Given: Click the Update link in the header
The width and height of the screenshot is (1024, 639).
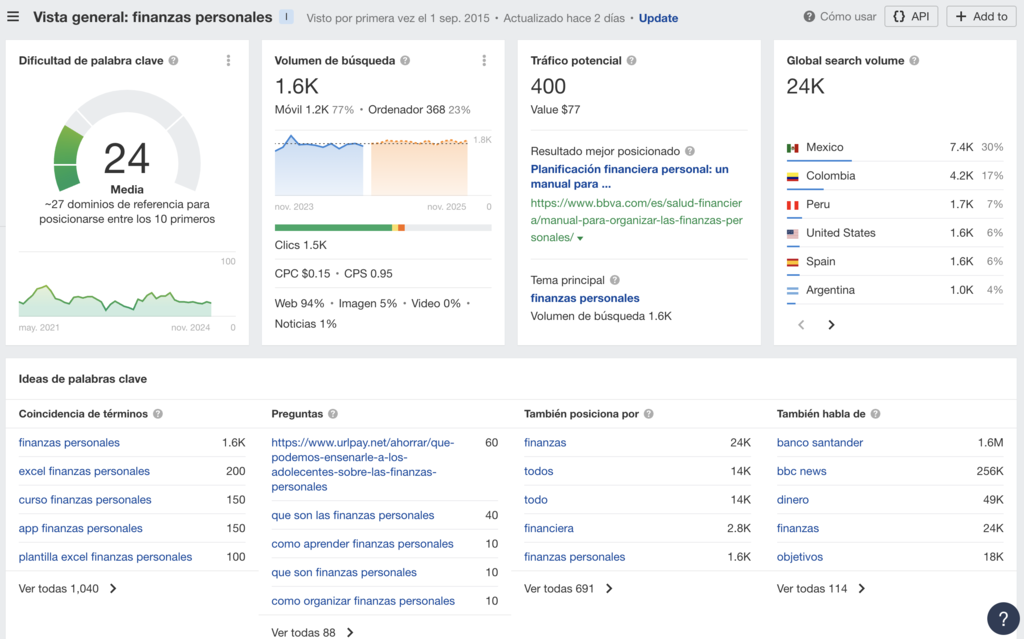Looking at the screenshot, I should [658, 17].
